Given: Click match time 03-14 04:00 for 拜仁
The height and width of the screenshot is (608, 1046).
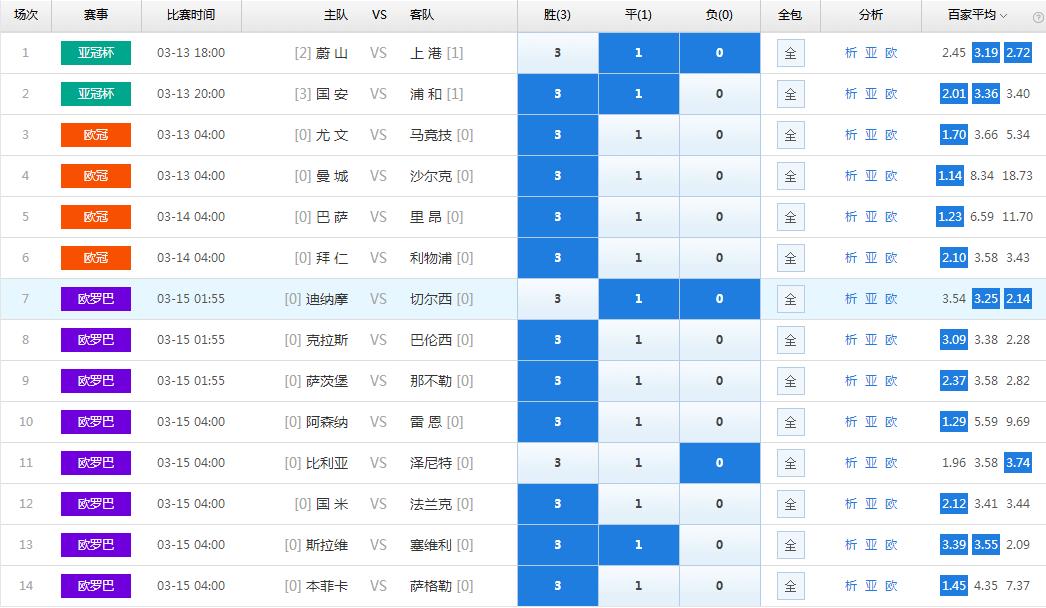Looking at the screenshot, I should (x=191, y=258).
